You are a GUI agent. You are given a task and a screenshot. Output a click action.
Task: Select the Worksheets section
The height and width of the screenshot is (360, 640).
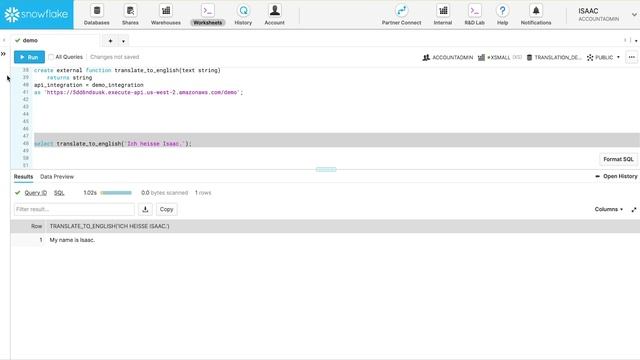pos(208,15)
